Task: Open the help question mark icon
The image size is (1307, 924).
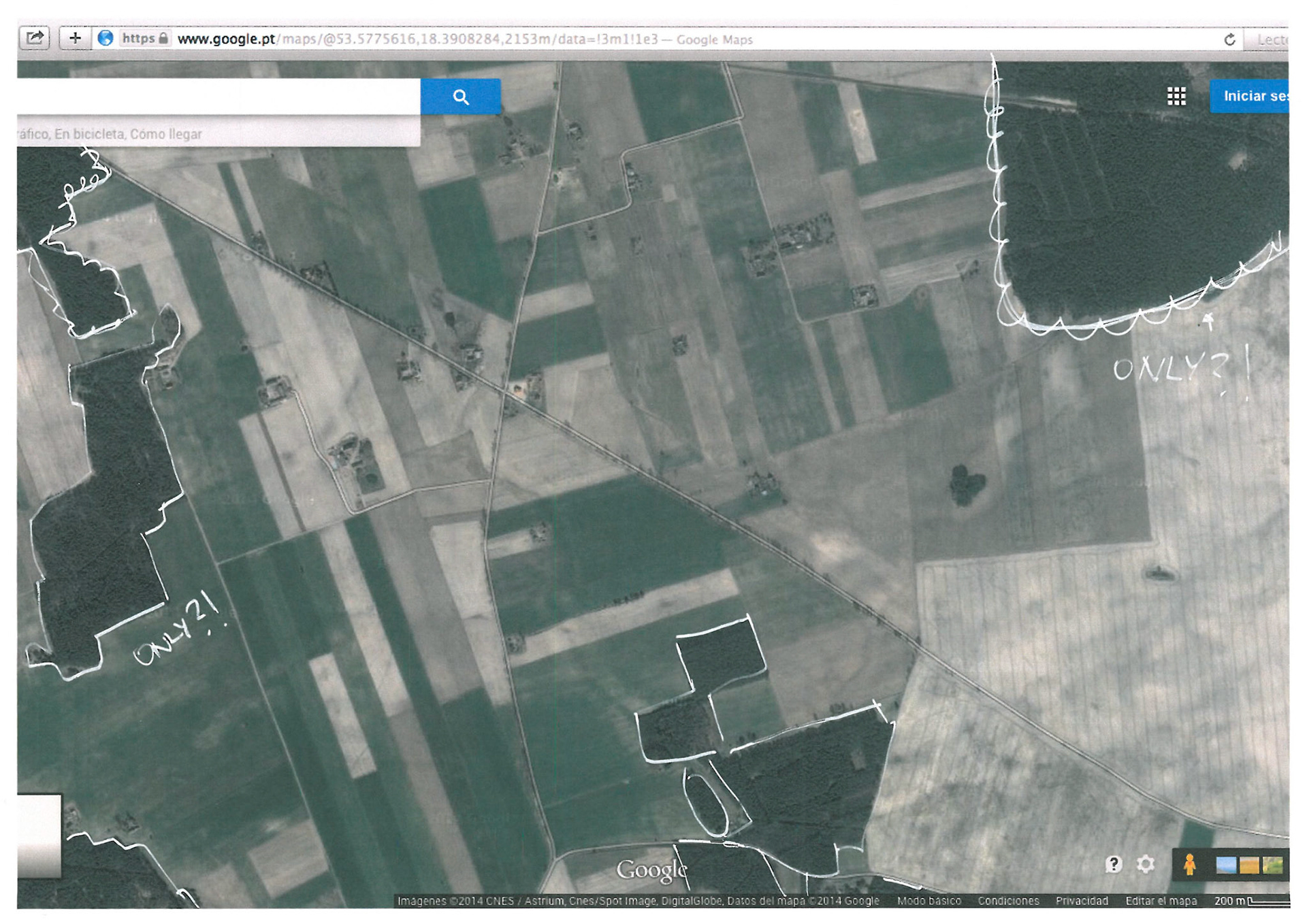Action: coord(1113,864)
